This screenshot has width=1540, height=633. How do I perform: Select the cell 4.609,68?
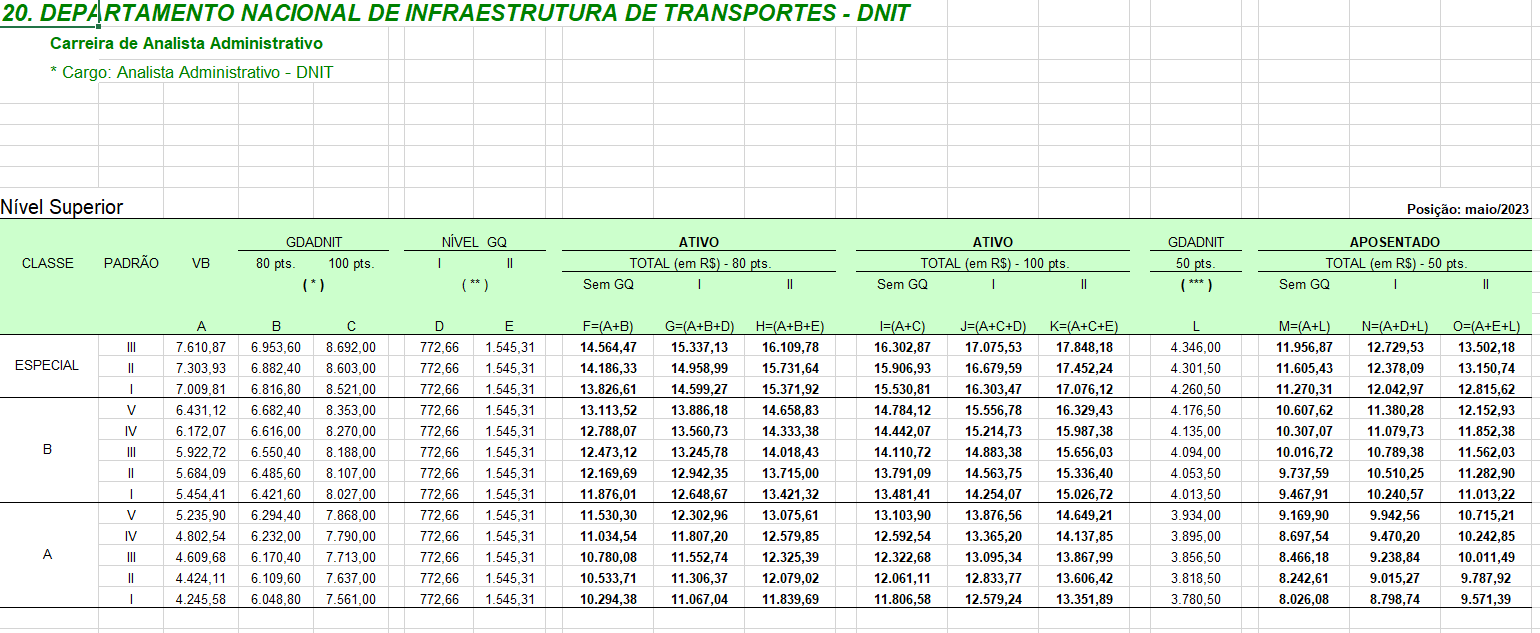click(201, 557)
